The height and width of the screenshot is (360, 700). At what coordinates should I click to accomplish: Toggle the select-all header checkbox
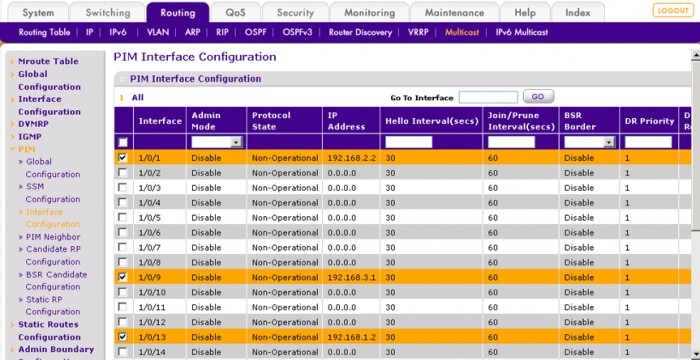click(x=123, y=142)
